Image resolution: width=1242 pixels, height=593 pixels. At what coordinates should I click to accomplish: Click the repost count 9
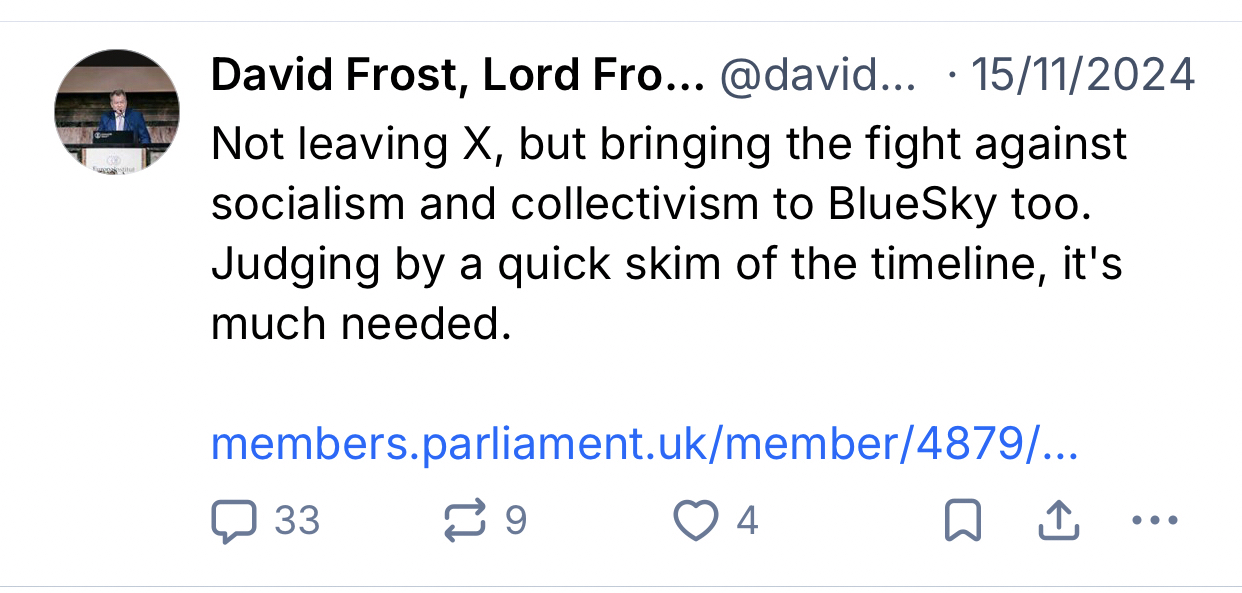click(516, 521)
